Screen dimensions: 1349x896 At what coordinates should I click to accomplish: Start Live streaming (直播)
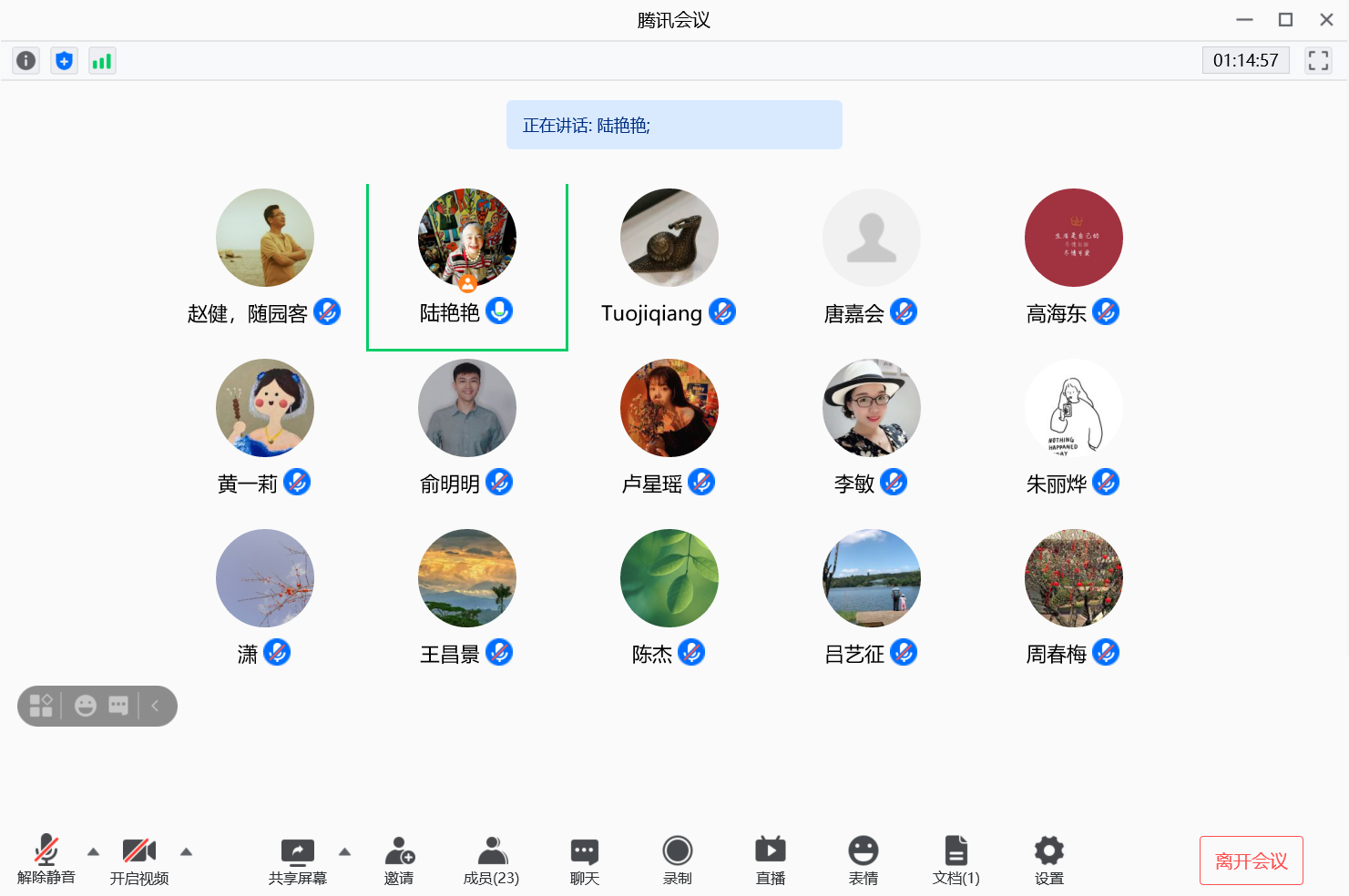[770, 860]
